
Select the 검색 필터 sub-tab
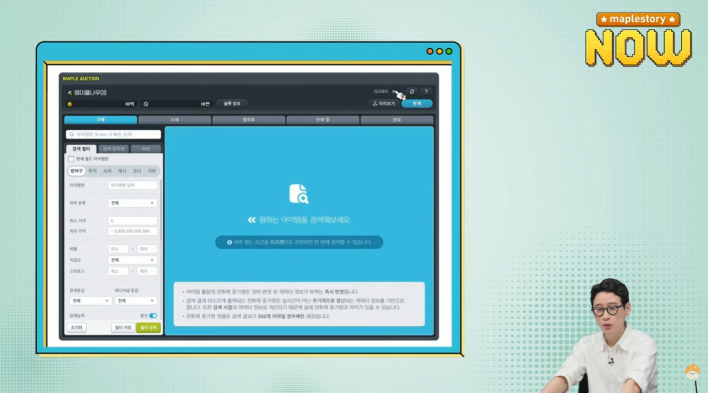click(81, 149)
